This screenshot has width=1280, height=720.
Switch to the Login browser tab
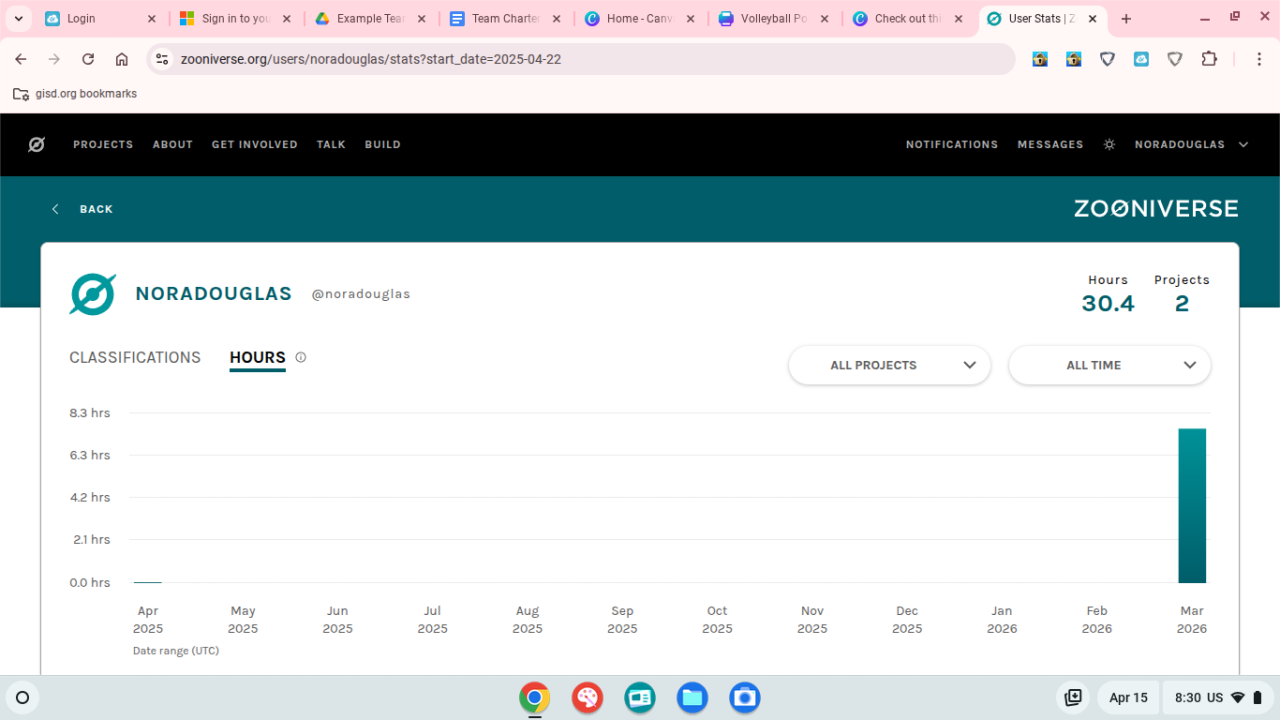101,19
